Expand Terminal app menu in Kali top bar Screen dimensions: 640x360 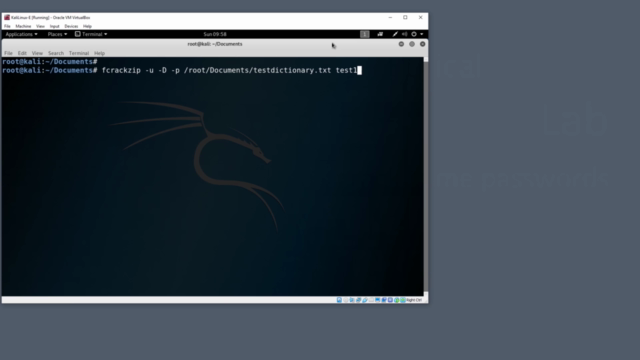click(91, 34)
